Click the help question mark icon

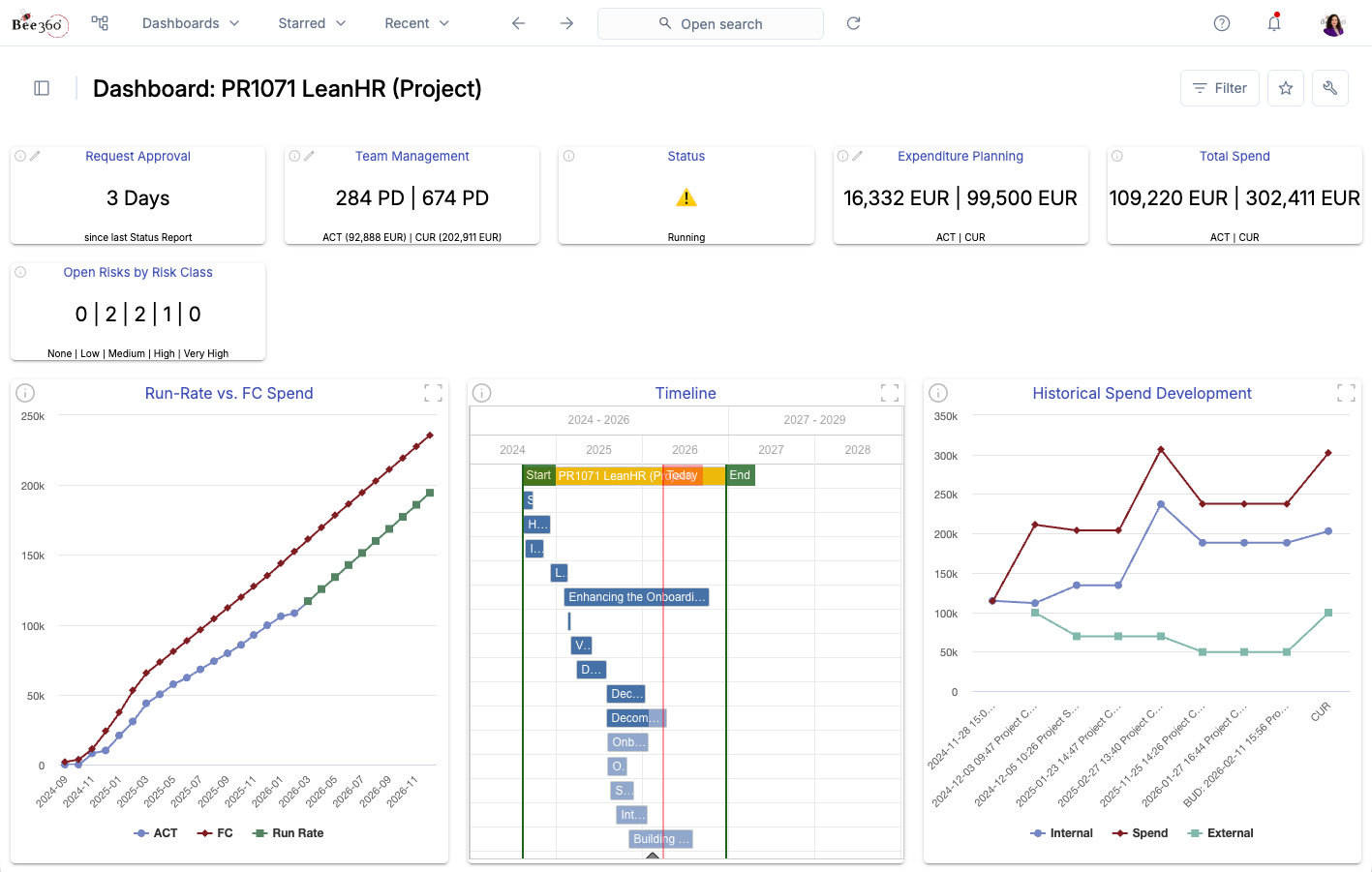coord(1222,23)
